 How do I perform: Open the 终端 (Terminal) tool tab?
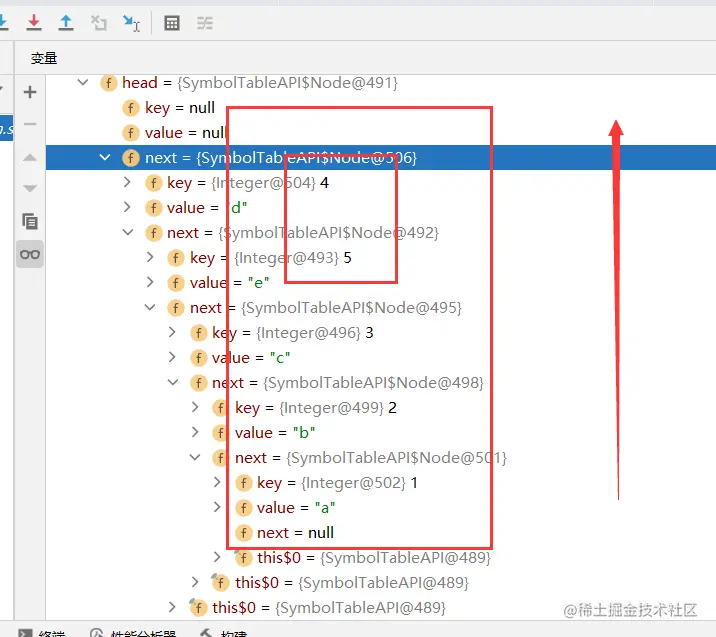tap(42, 633)
